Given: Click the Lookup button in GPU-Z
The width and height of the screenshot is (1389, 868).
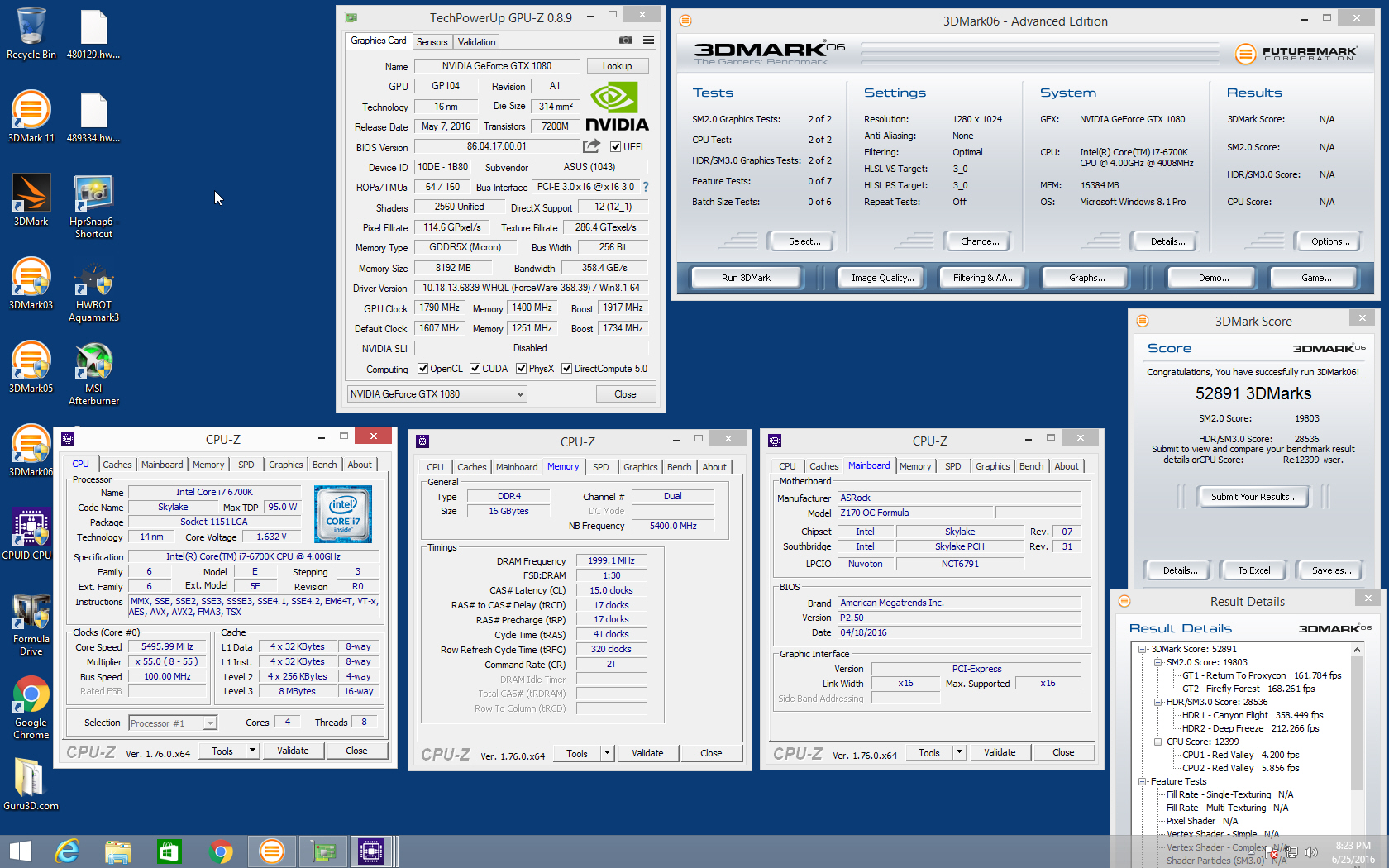Looking at the screenshot, I should [x=618, y=66].
